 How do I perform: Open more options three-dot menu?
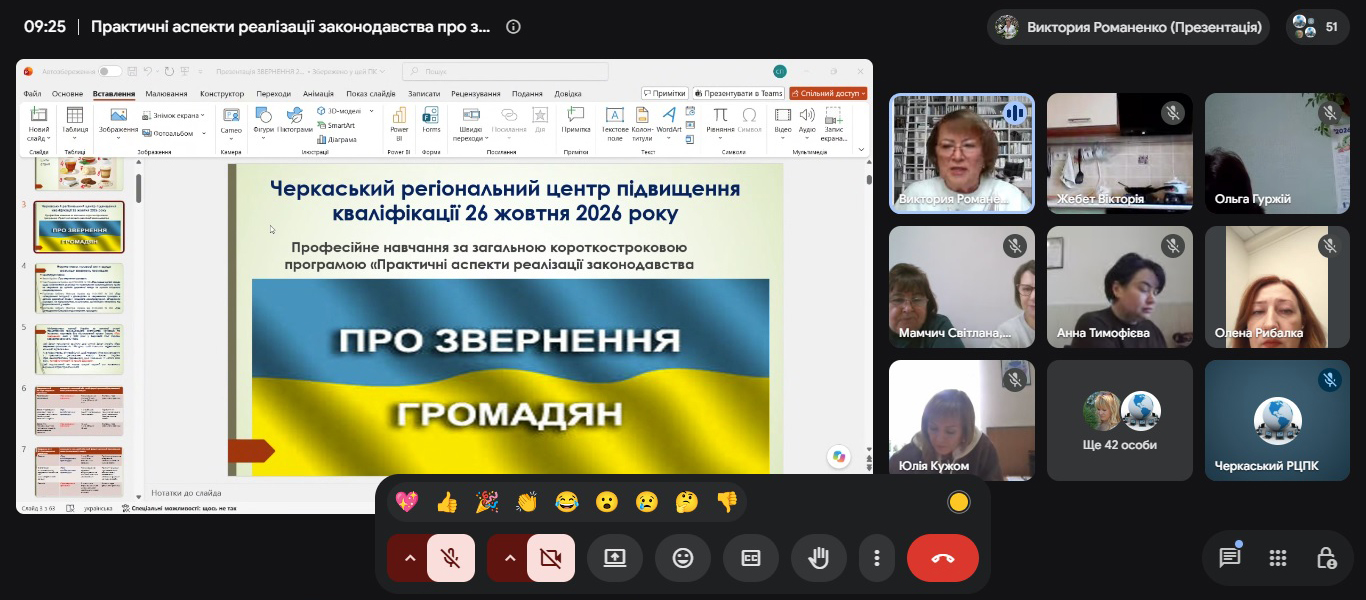coord(877,558)
